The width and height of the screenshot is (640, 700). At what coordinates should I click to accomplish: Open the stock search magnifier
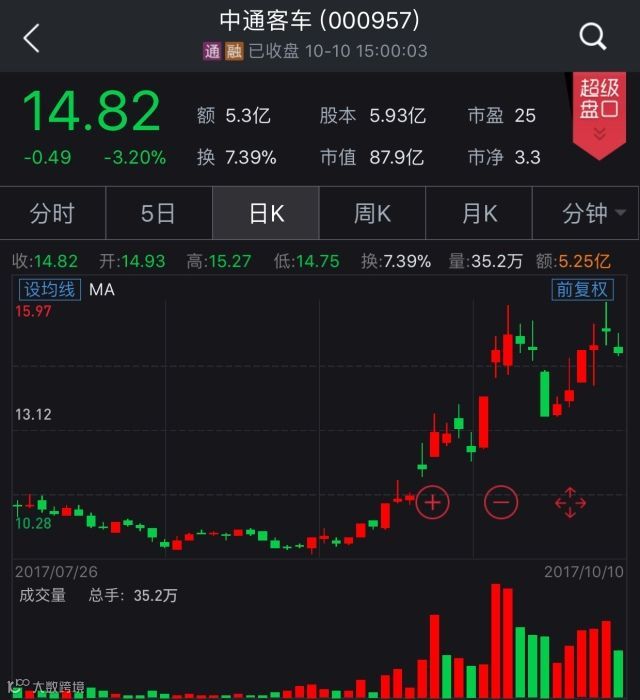(593, 37)
